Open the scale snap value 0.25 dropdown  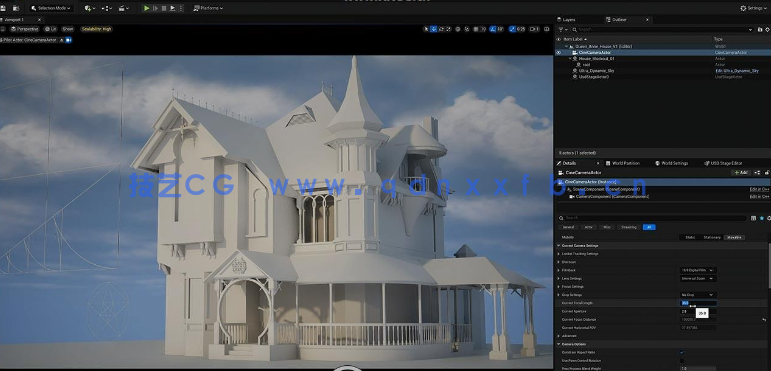click(x=521, y=29)
